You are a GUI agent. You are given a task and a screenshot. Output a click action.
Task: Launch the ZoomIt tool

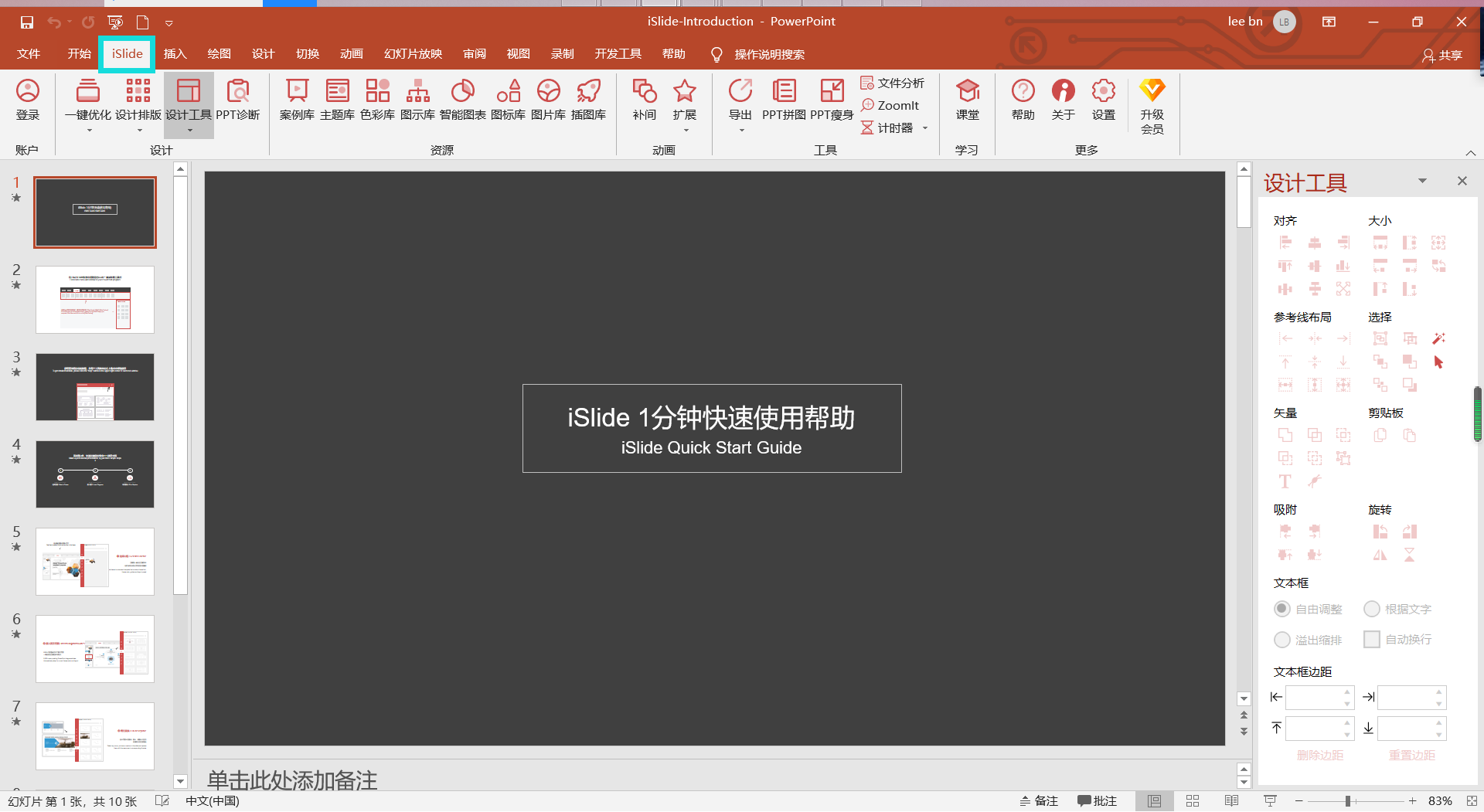890,105
